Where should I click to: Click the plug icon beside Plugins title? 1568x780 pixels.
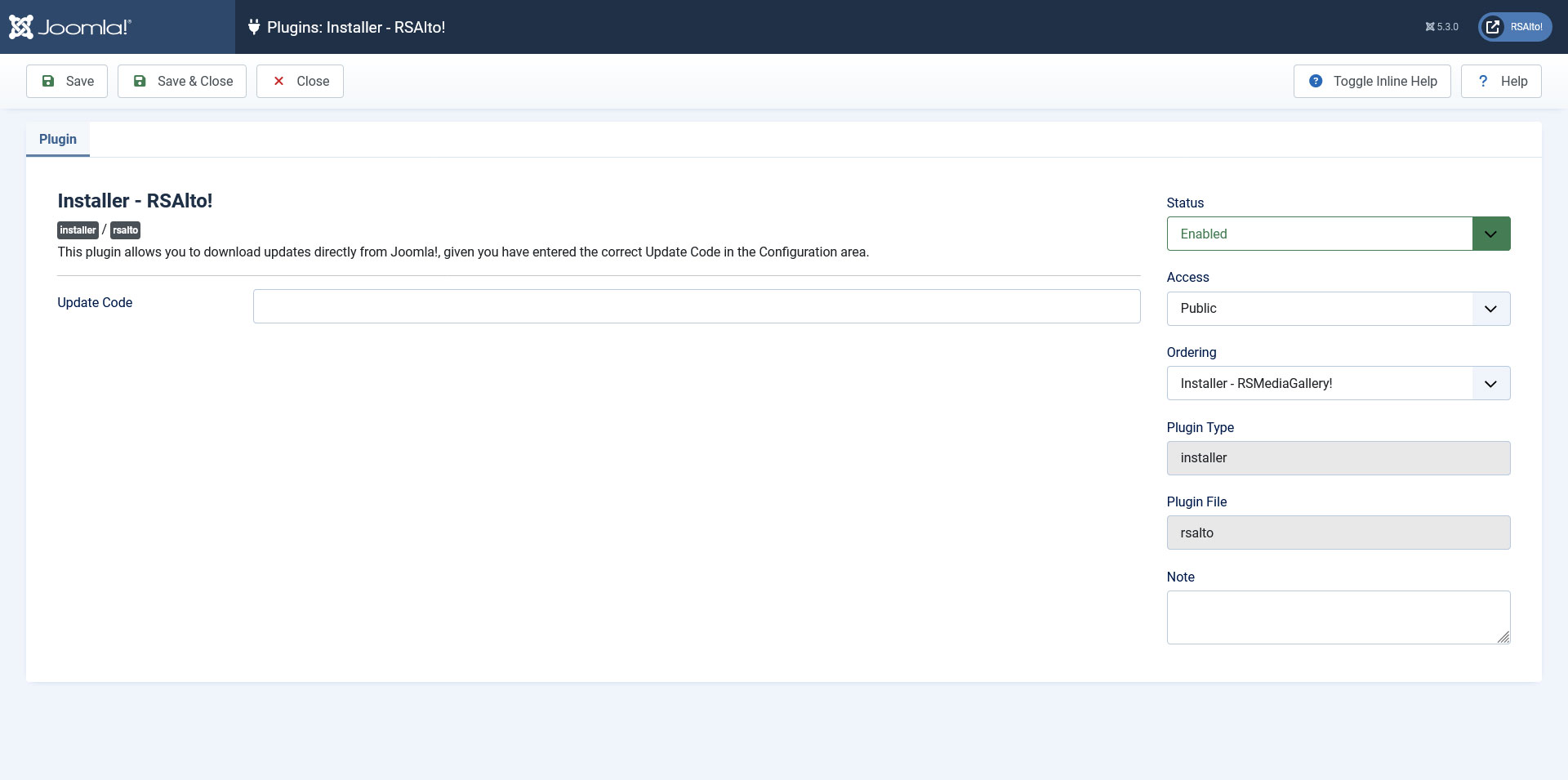coord(254,27)
